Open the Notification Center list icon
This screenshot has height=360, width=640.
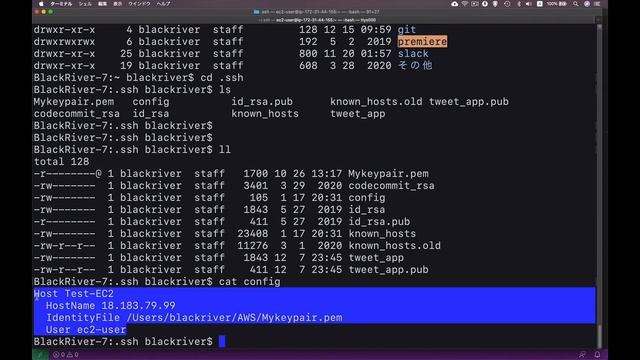[x=597, y=4]
